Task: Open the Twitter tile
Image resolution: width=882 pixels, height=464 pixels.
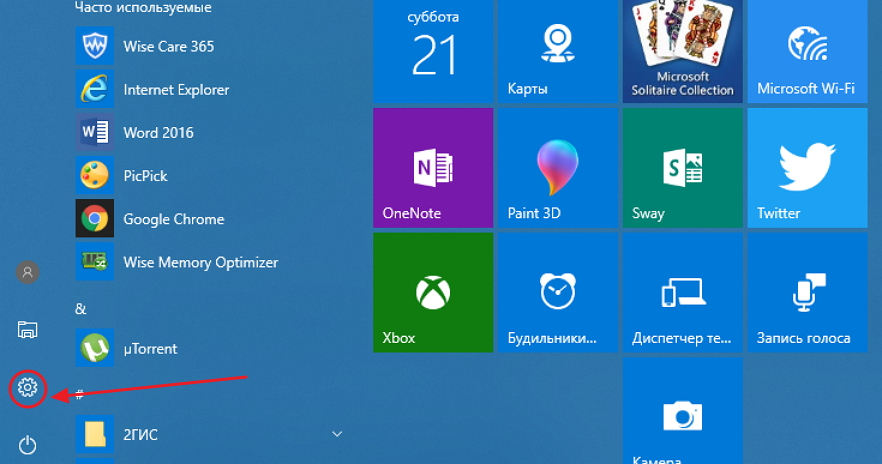Action: (808, 168)
